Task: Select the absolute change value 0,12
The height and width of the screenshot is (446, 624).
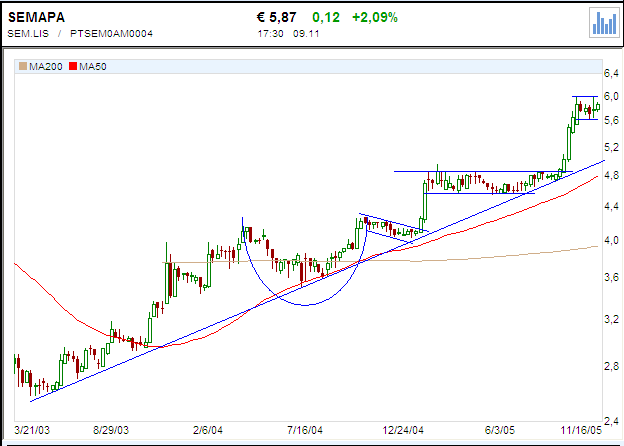Action: click(326, 18)
